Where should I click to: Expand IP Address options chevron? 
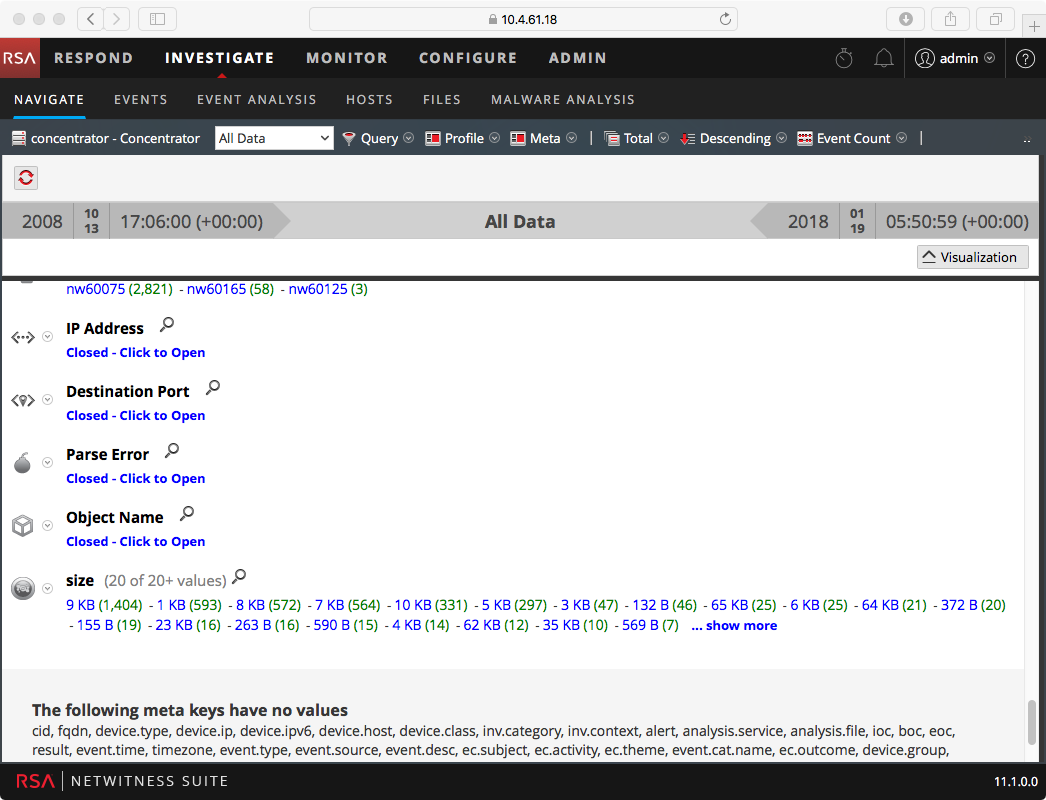click(47, 337)
